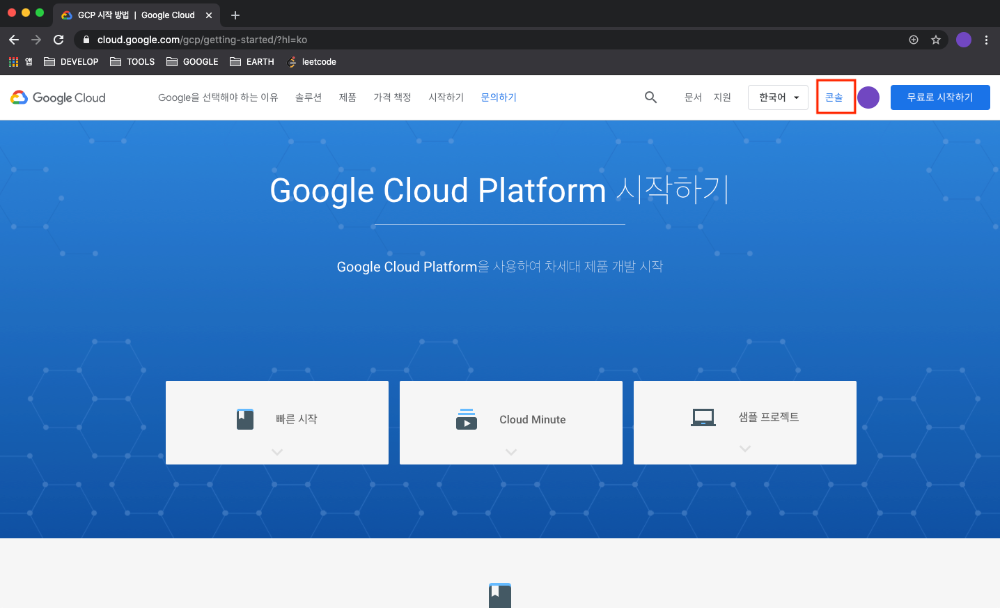Open the 빠른 시작 card
Screen dimensions: 1000x608
[277, 422]
